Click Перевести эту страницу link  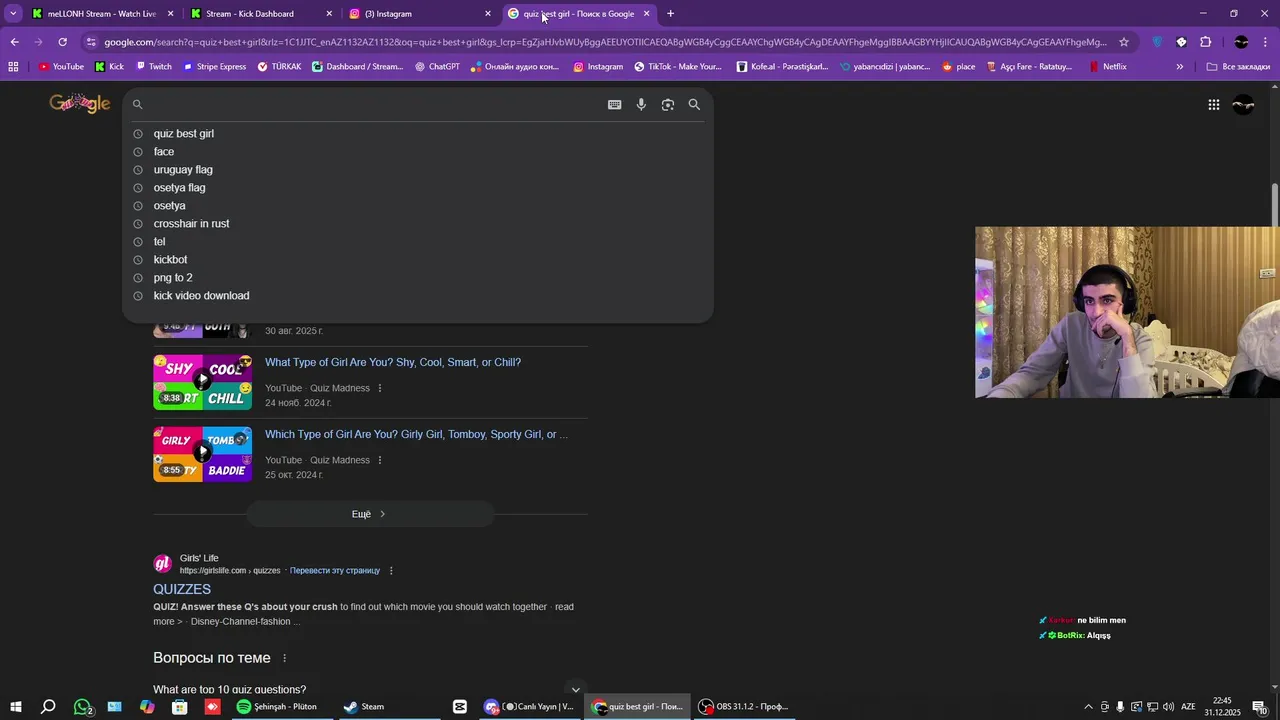[x=335, y=570]
